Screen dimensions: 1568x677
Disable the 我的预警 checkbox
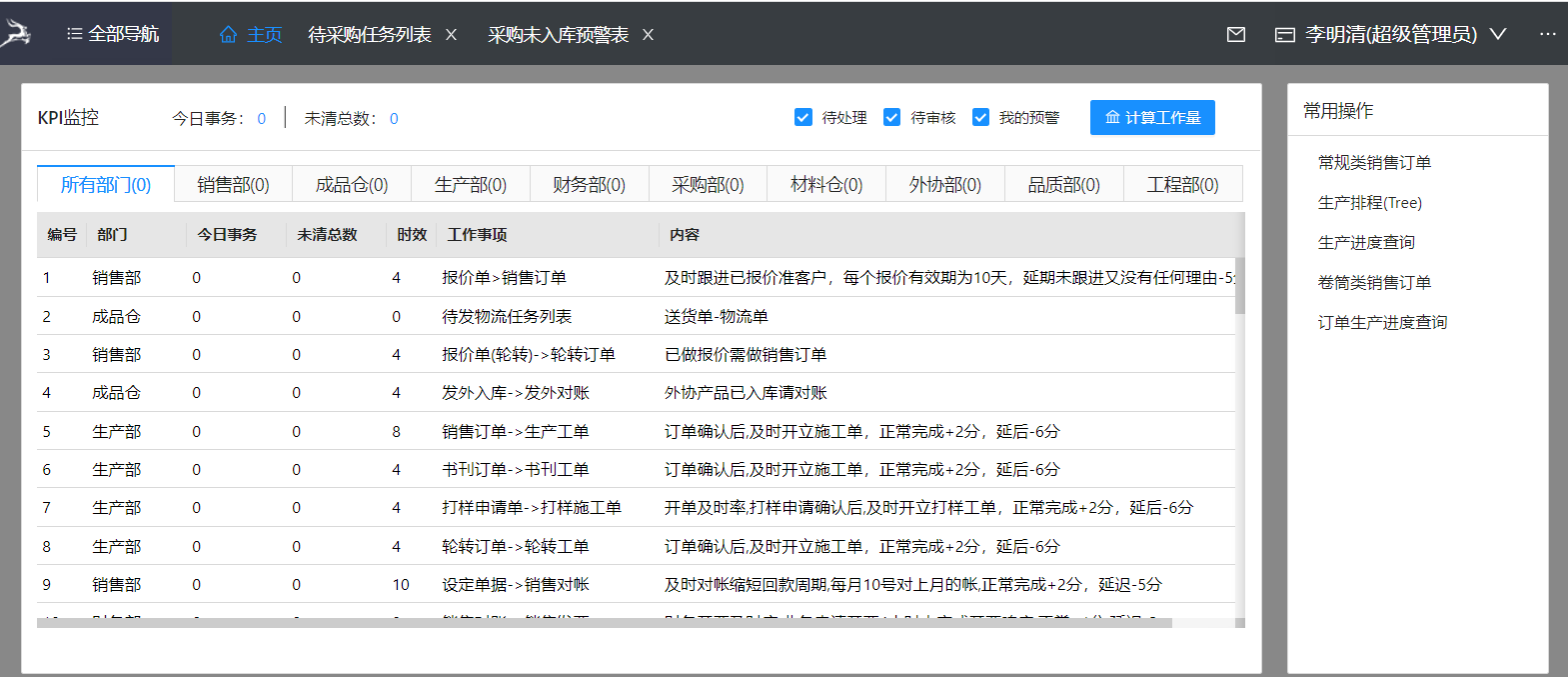[x=980, y=117]
